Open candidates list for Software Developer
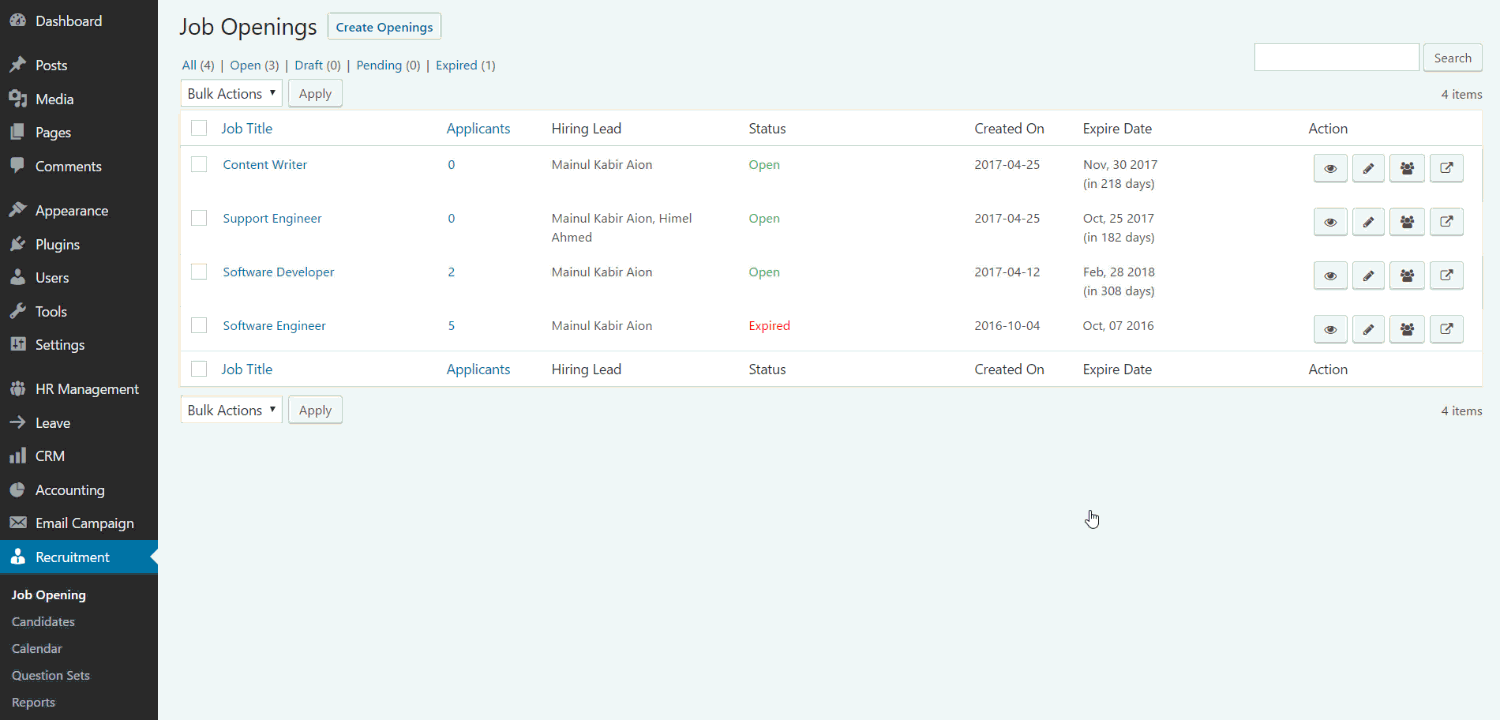 [x=1406, y=275]
